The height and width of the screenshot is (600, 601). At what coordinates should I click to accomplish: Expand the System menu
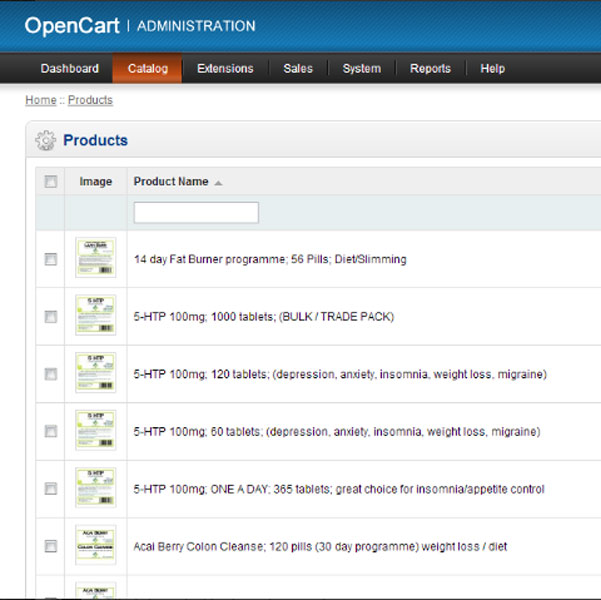coord(361,69)
